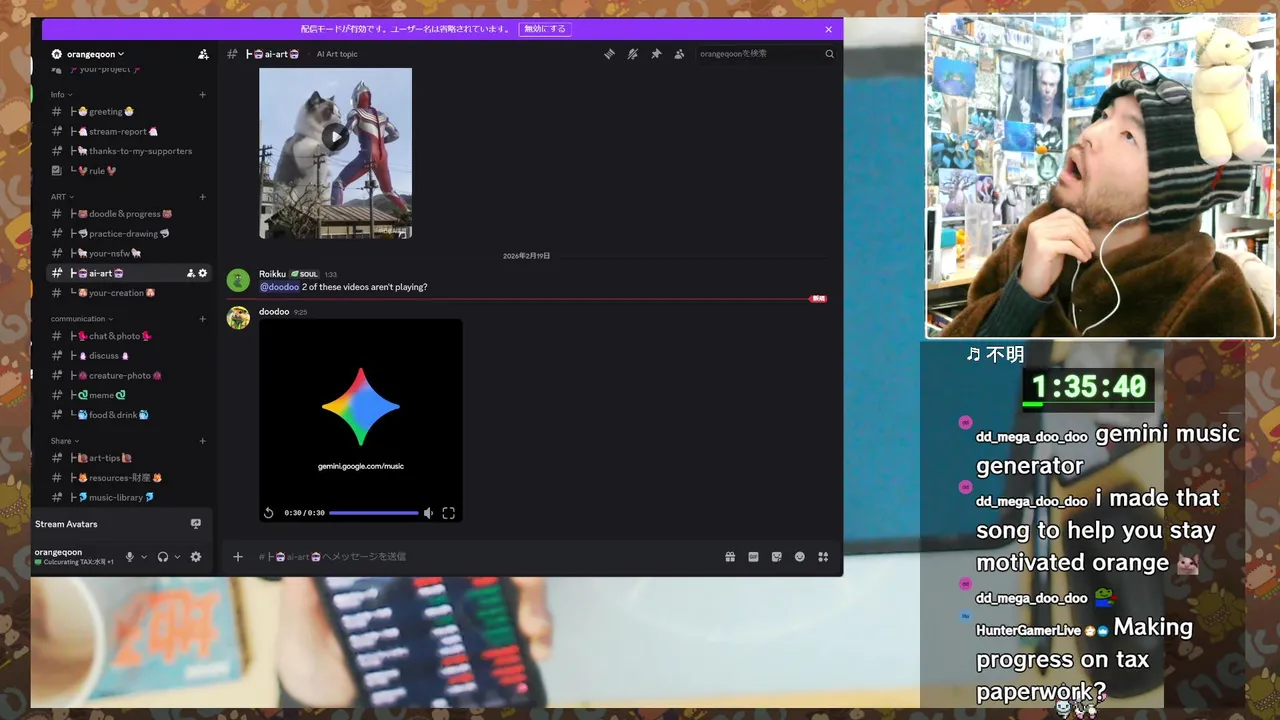Viewport: 1280px width, 720px height.
Task: Play the cat and Ultraman video
Action: coord(335,137)
